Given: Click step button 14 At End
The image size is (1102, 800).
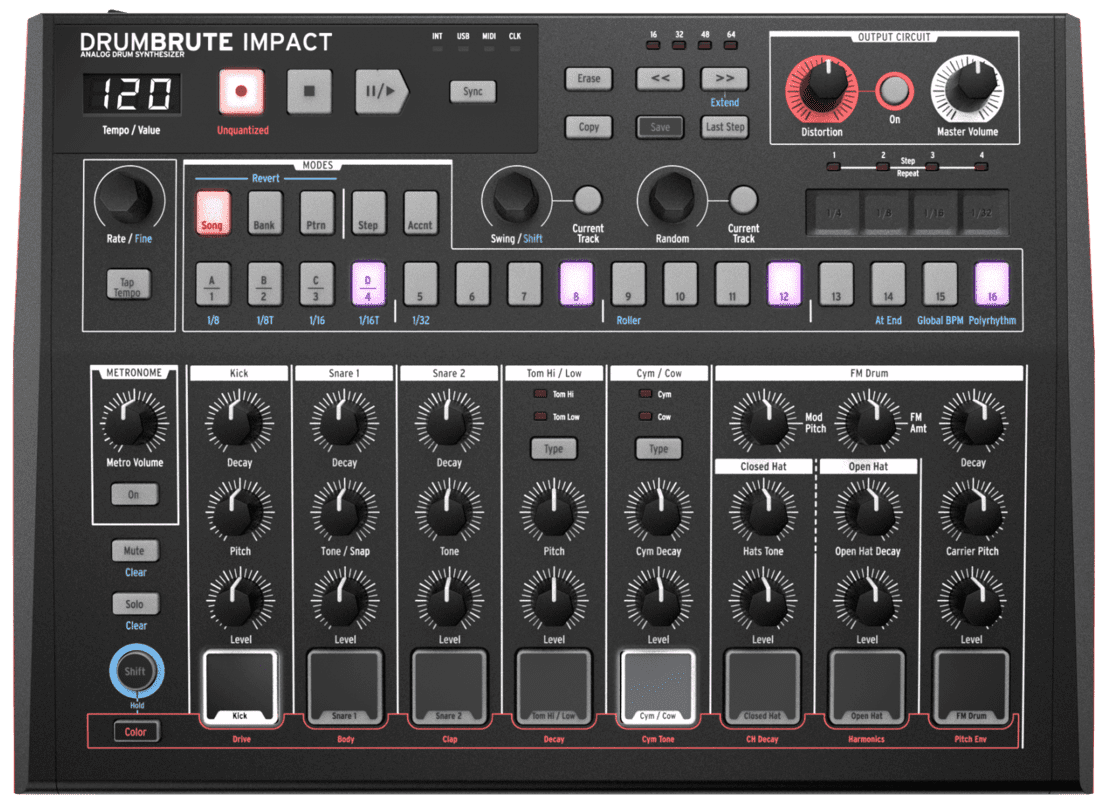Looking at the screenshot, I should (x=888, y=284).
